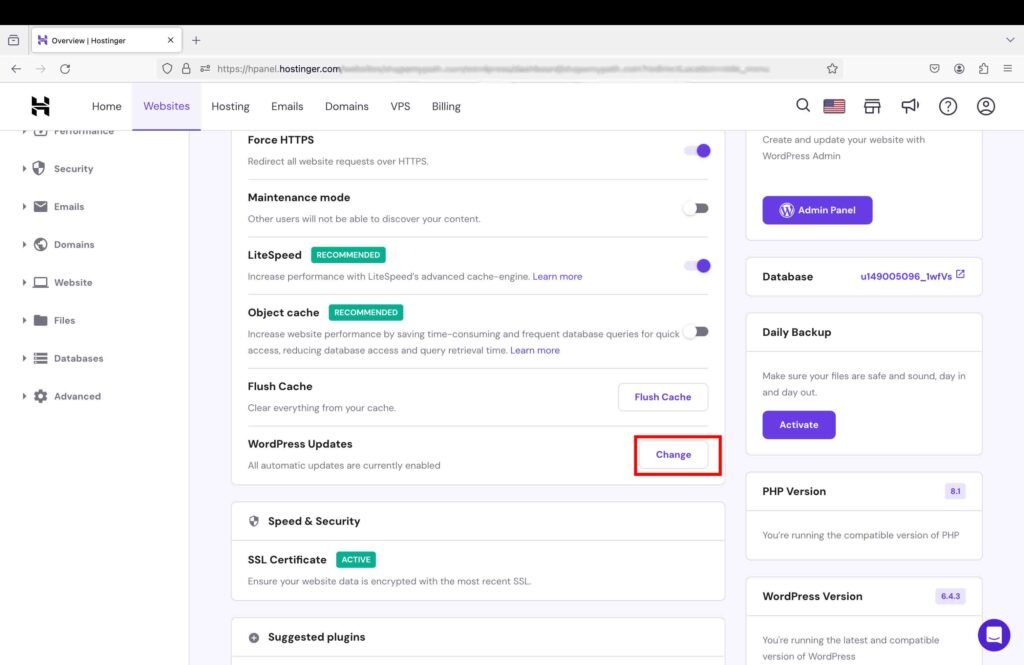This screenshot has width=1024, height=665.
Task: Open the Billing menu
Action: click(x=446, y=106)
